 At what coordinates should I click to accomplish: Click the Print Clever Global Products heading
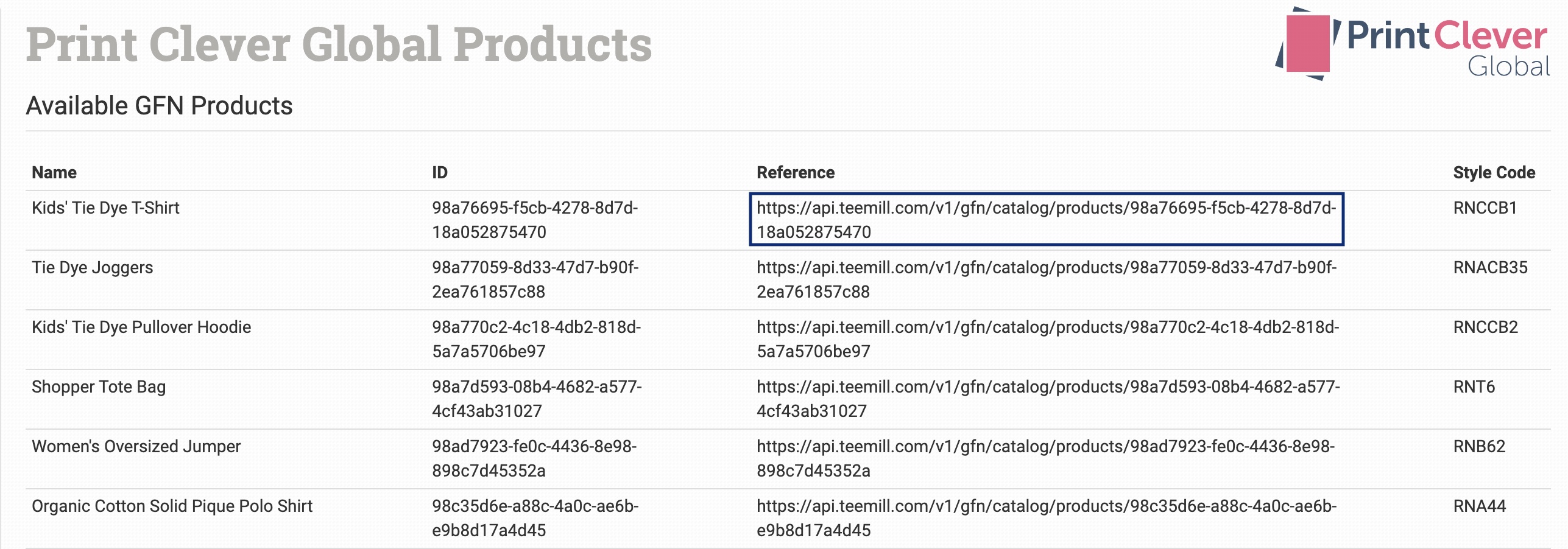[339, 45]
